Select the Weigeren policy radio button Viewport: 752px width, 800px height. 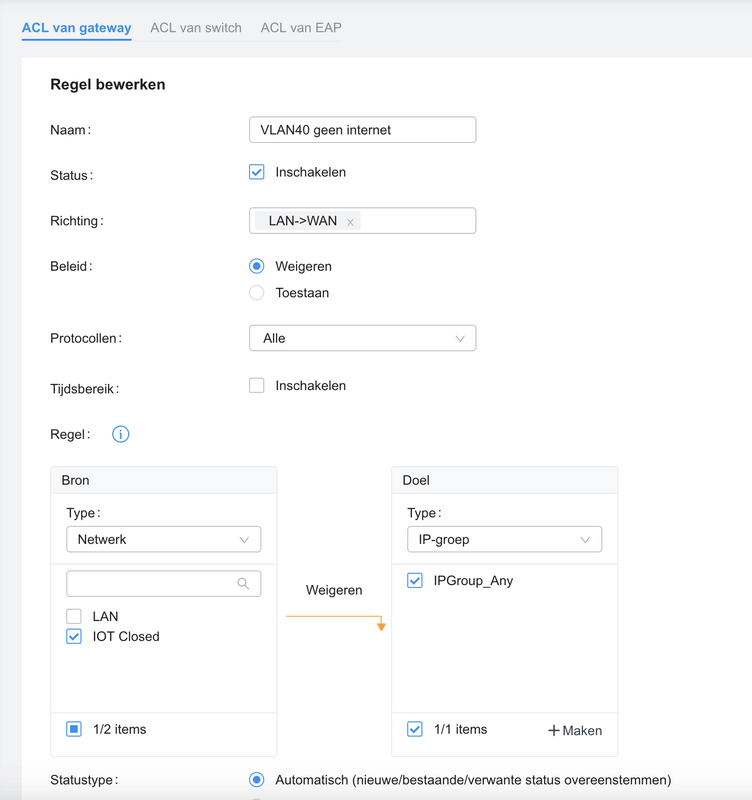[x=257, y=266]
